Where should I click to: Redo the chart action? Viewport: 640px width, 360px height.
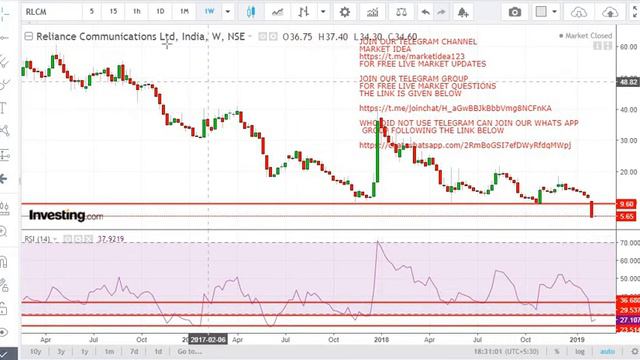pyautogui.click(x=441, y=12)
